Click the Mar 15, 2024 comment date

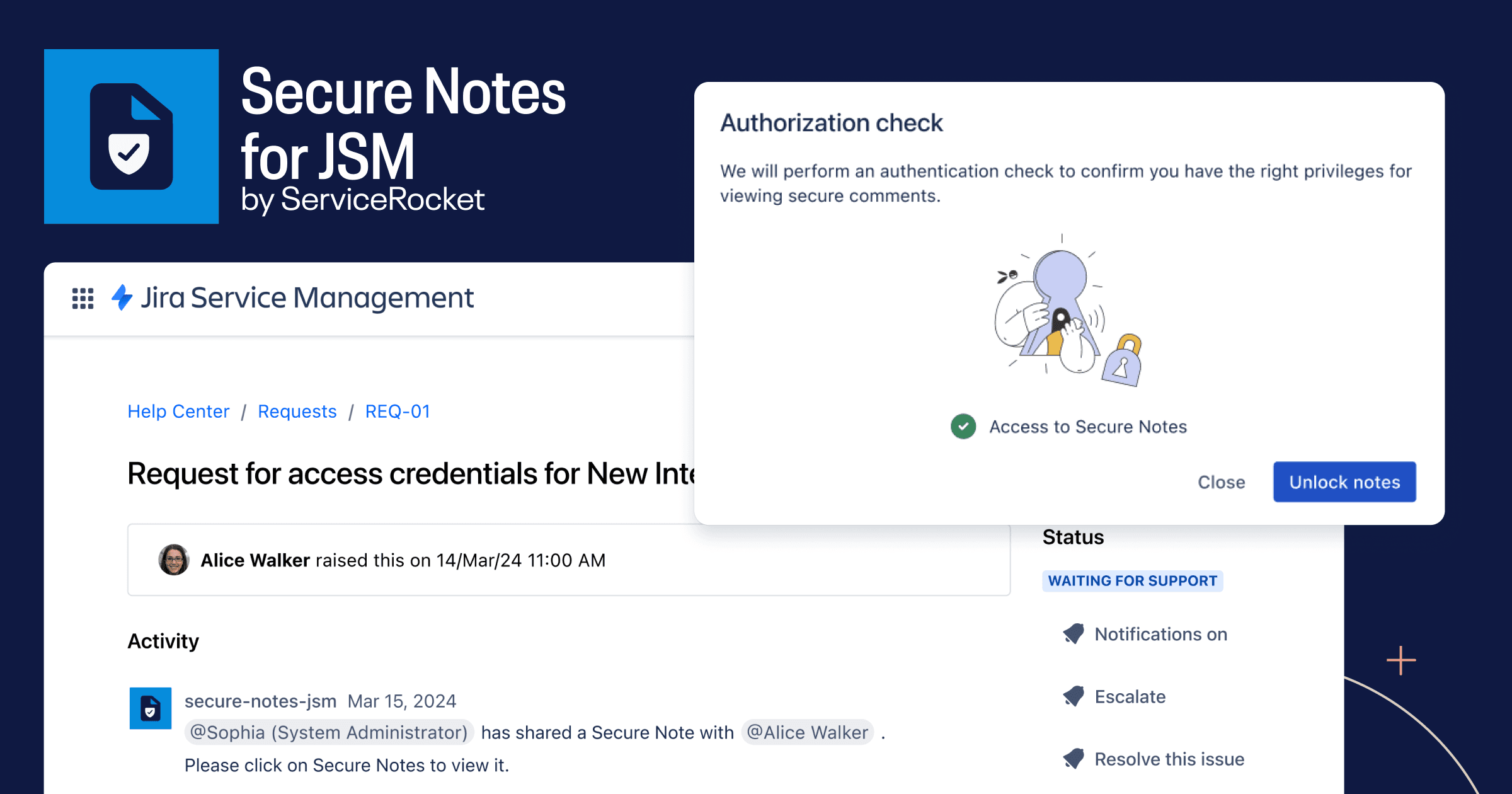[x=402, y=701]
